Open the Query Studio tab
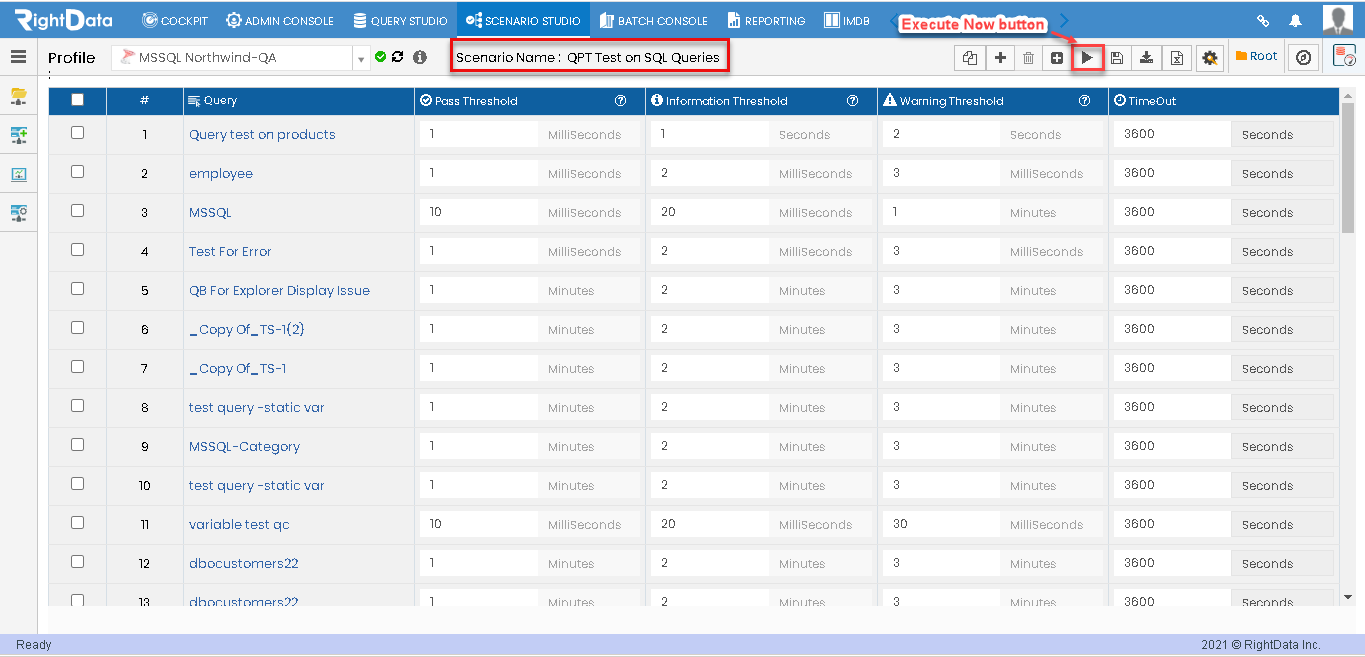 click(x=400, y=20)
